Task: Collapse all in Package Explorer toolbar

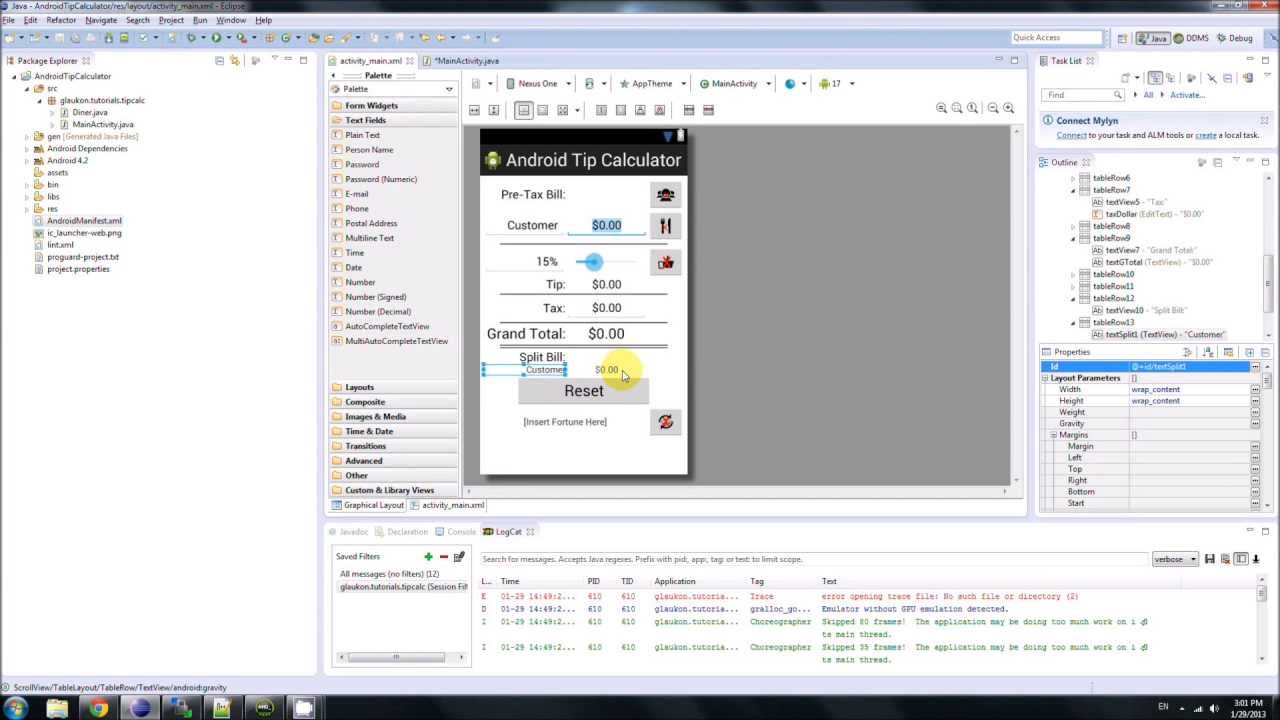Action: (x=219, y=61)
